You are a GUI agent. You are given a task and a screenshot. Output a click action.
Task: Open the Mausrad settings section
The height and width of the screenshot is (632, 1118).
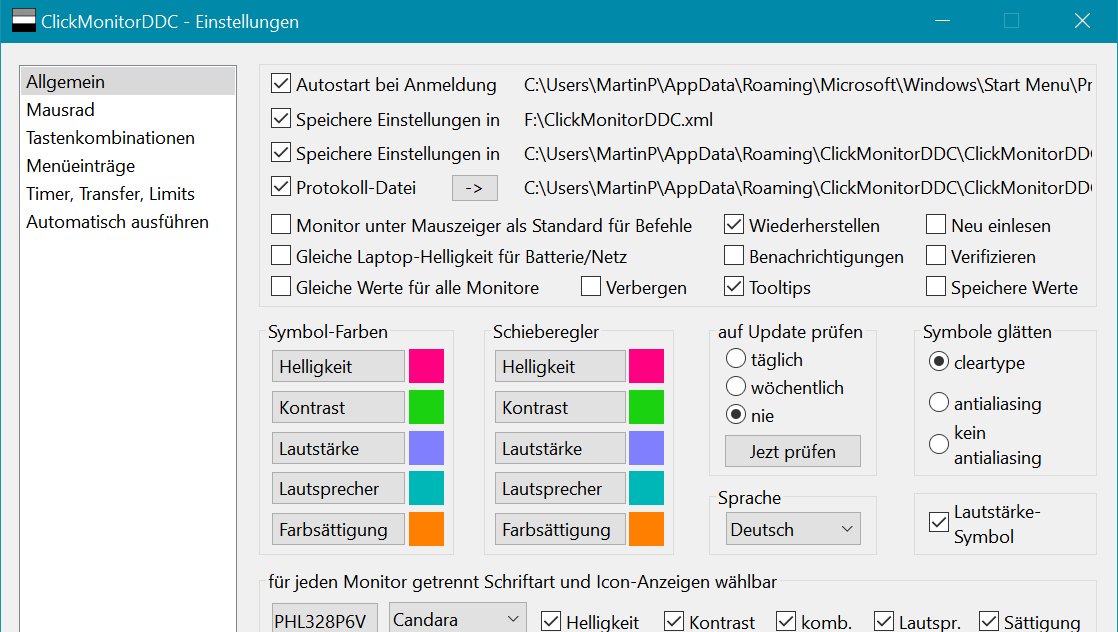click(x=61, y=110)
